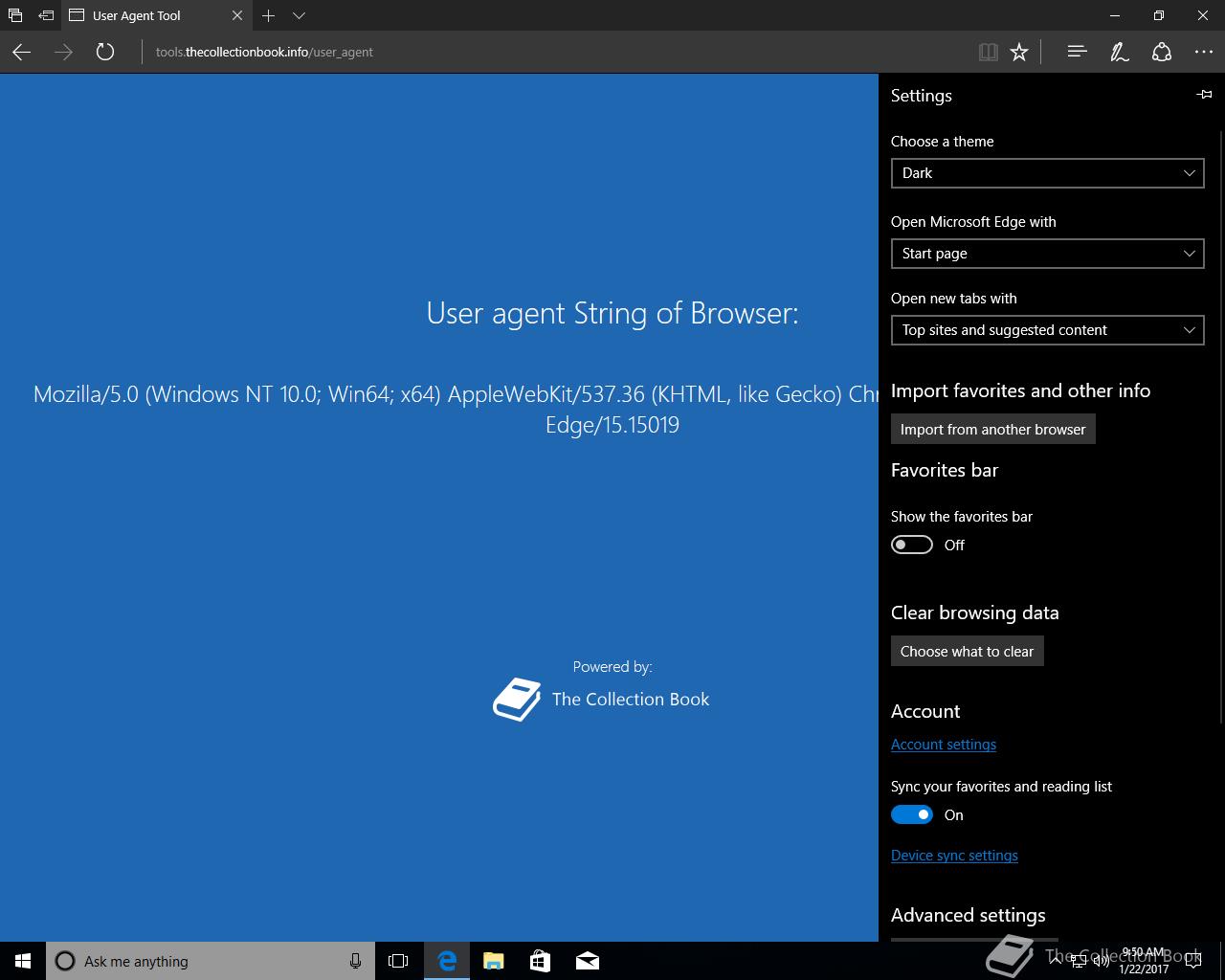Click the address bar URL
This screenshot has width=1225, height=980.
264,53
